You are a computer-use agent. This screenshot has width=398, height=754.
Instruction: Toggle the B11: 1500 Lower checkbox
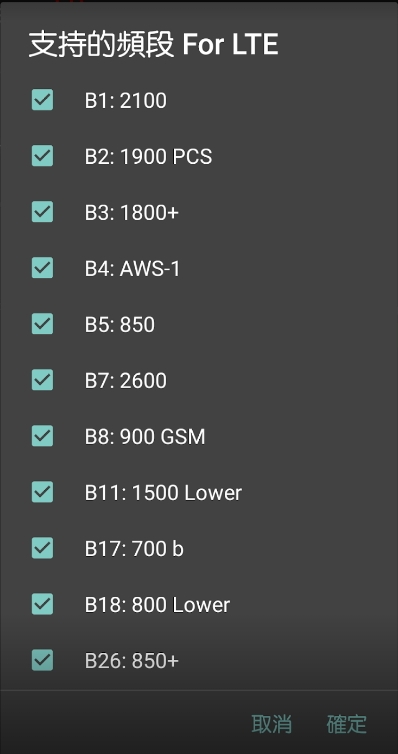click(42, 492)
